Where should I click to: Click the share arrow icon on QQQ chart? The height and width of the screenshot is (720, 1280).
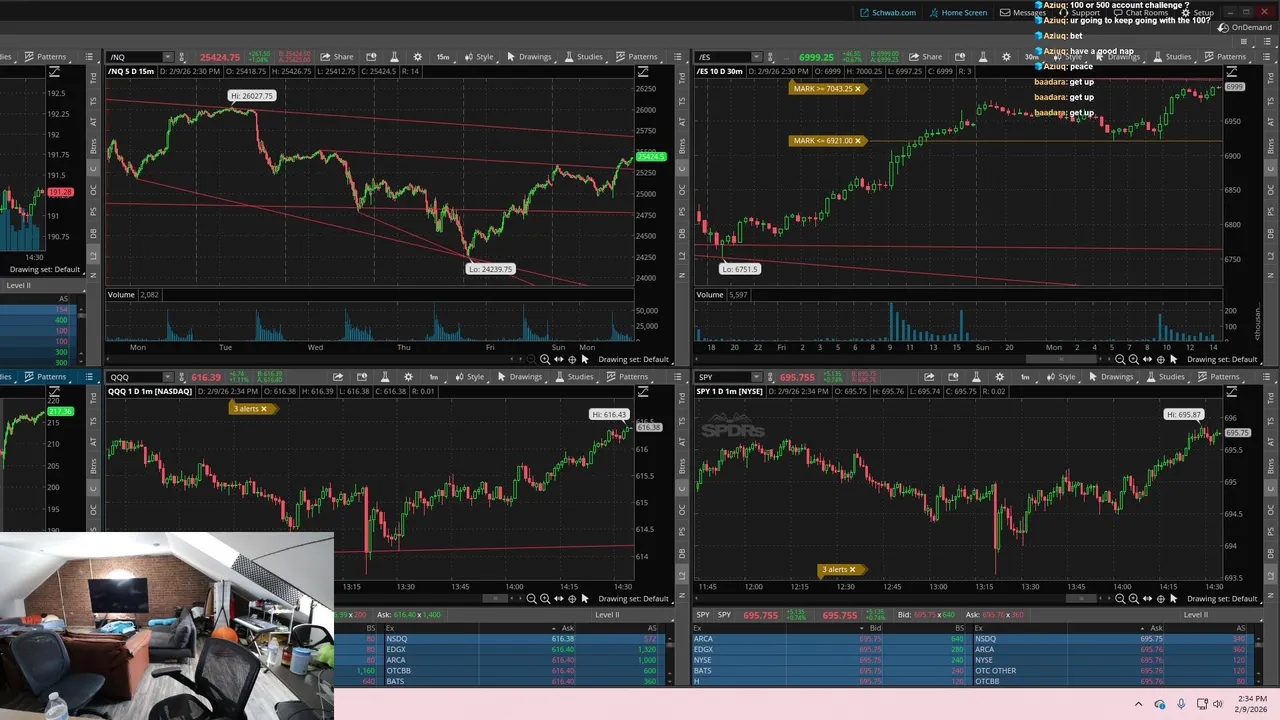tap(338, 377)
